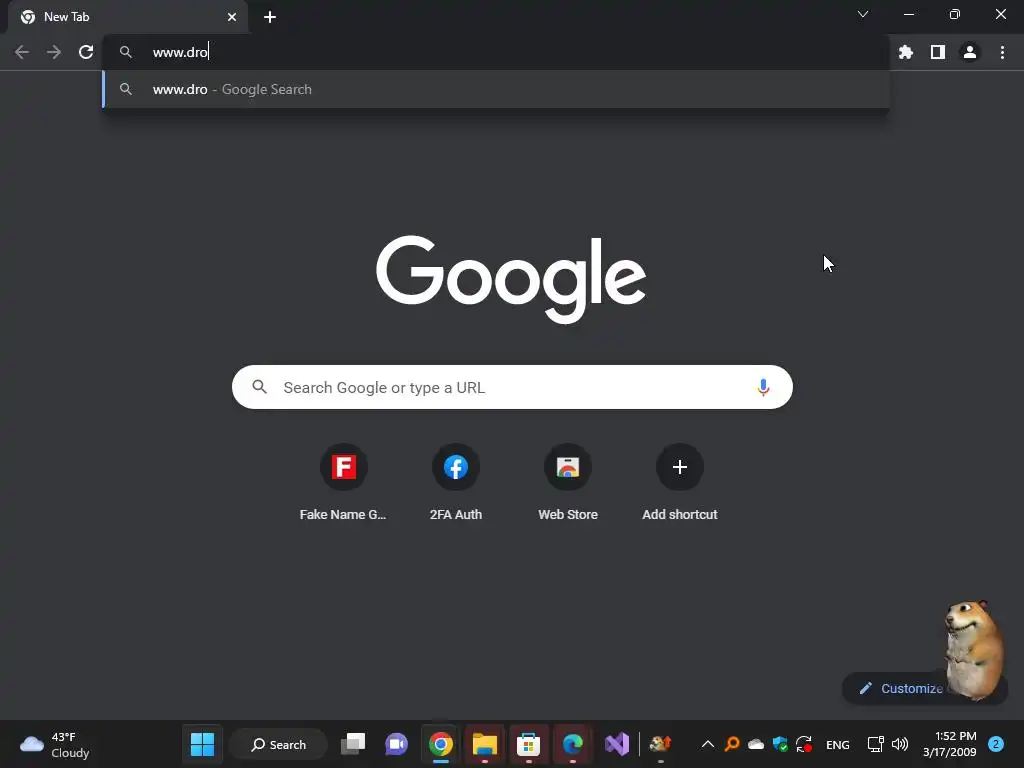Open the Chat app in taskbar

396,744
